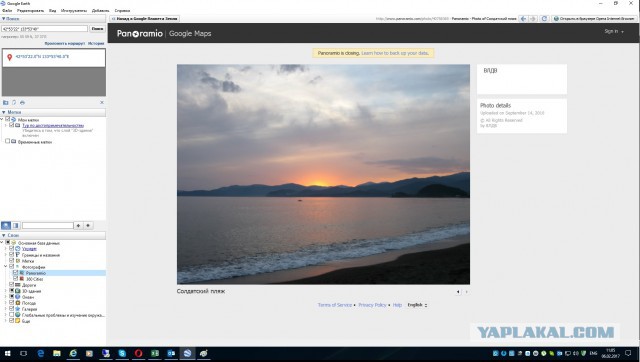Image resolution: width=640 pixels, height=362 pixels.
Task: Clear search results with the X icon
Action: 102,102
